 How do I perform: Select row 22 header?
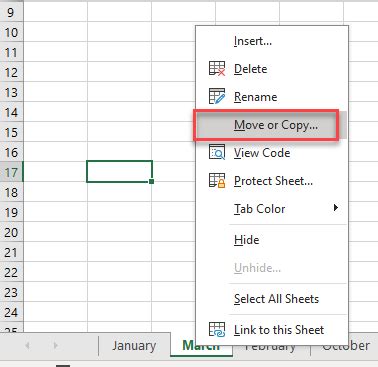(x=11, y=272)
